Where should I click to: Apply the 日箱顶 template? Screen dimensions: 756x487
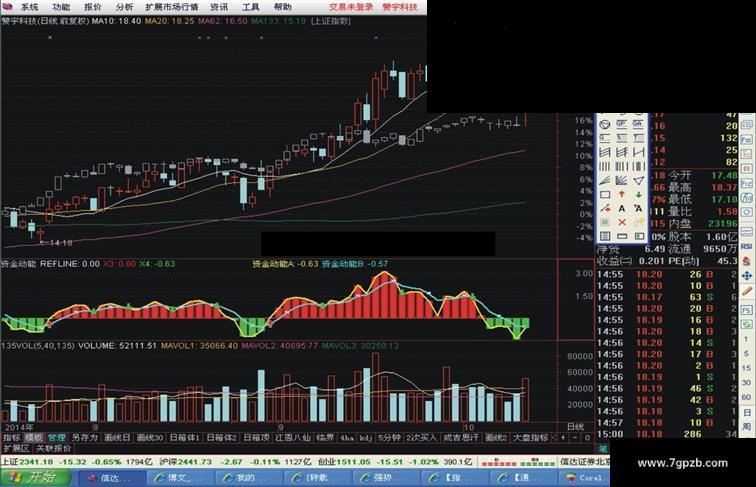[256, 437]
